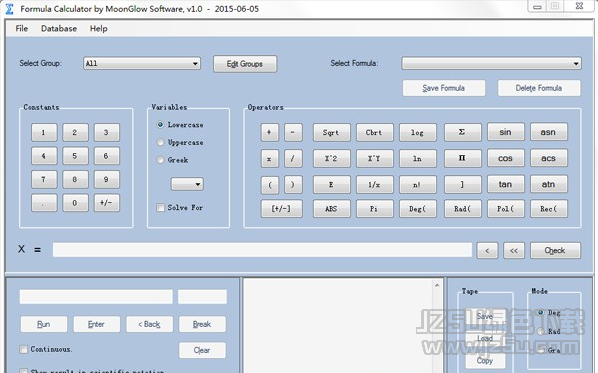The width and height of the screenshot is (598, 373).
Task: Insert the sin function
Action: [505, 132]
